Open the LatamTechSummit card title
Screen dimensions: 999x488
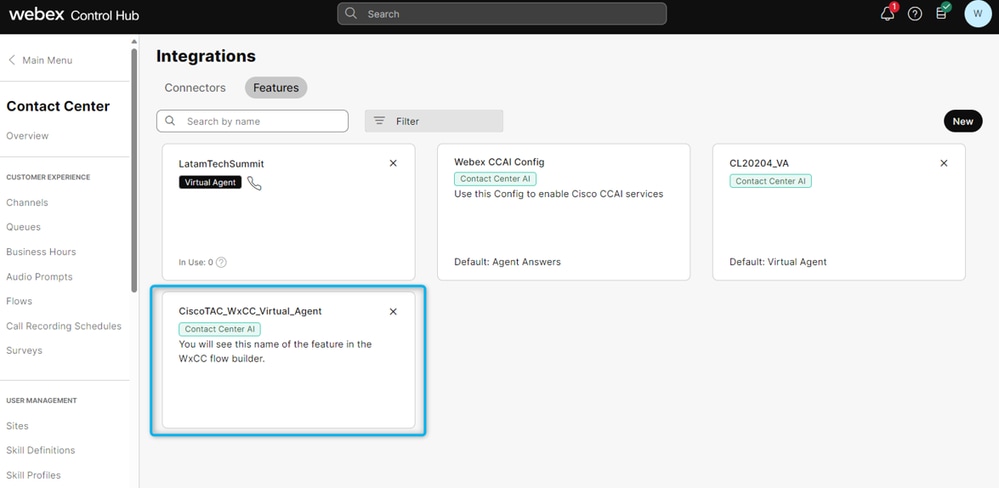click(221, 164)
